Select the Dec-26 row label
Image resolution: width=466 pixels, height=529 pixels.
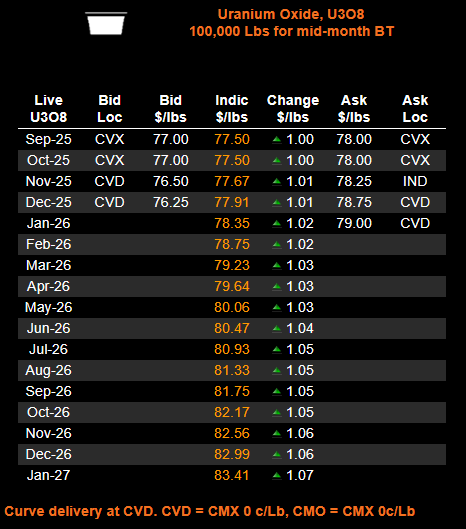49,454
